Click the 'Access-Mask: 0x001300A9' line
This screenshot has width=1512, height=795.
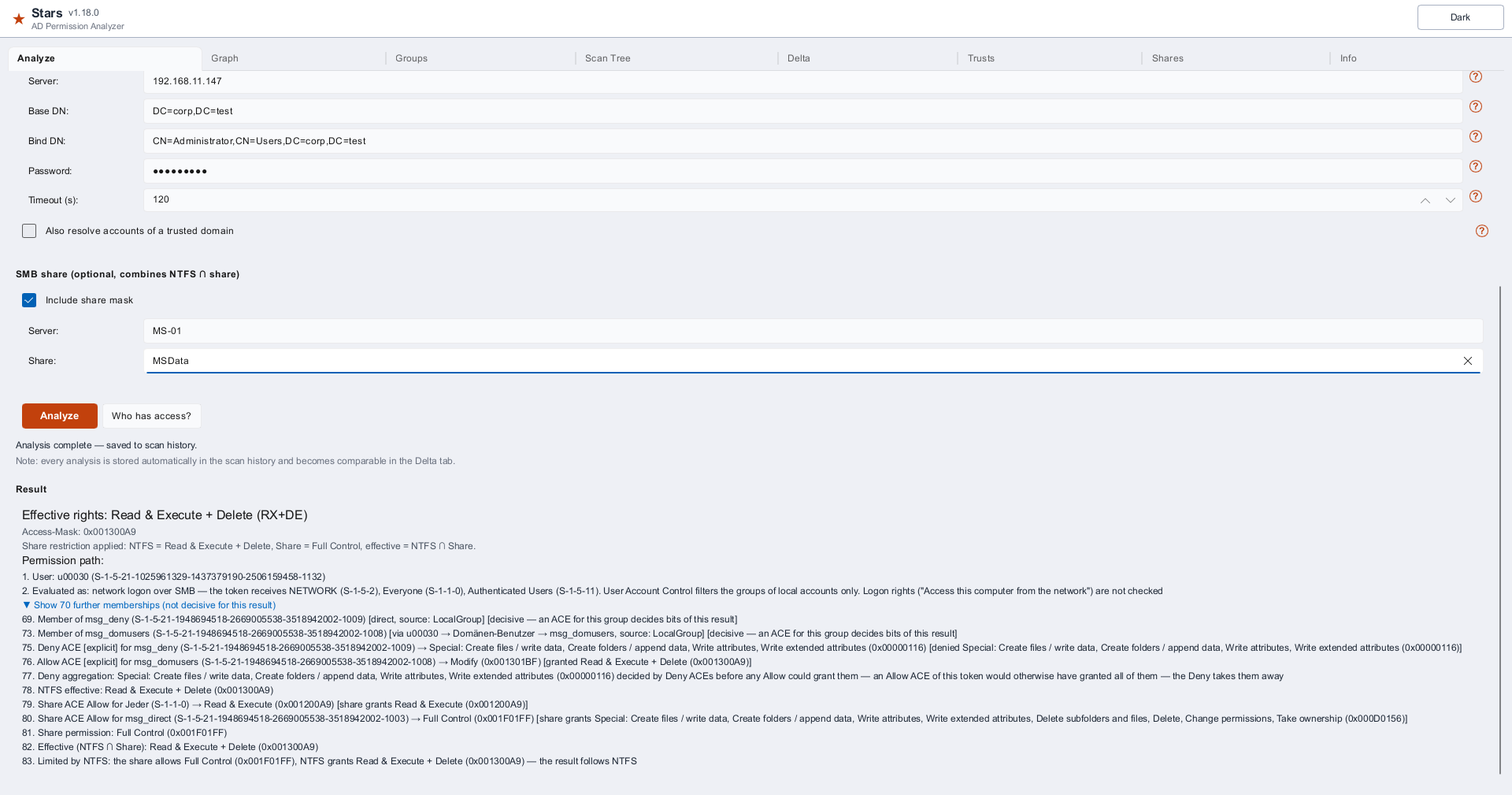(x=79, y=532)
